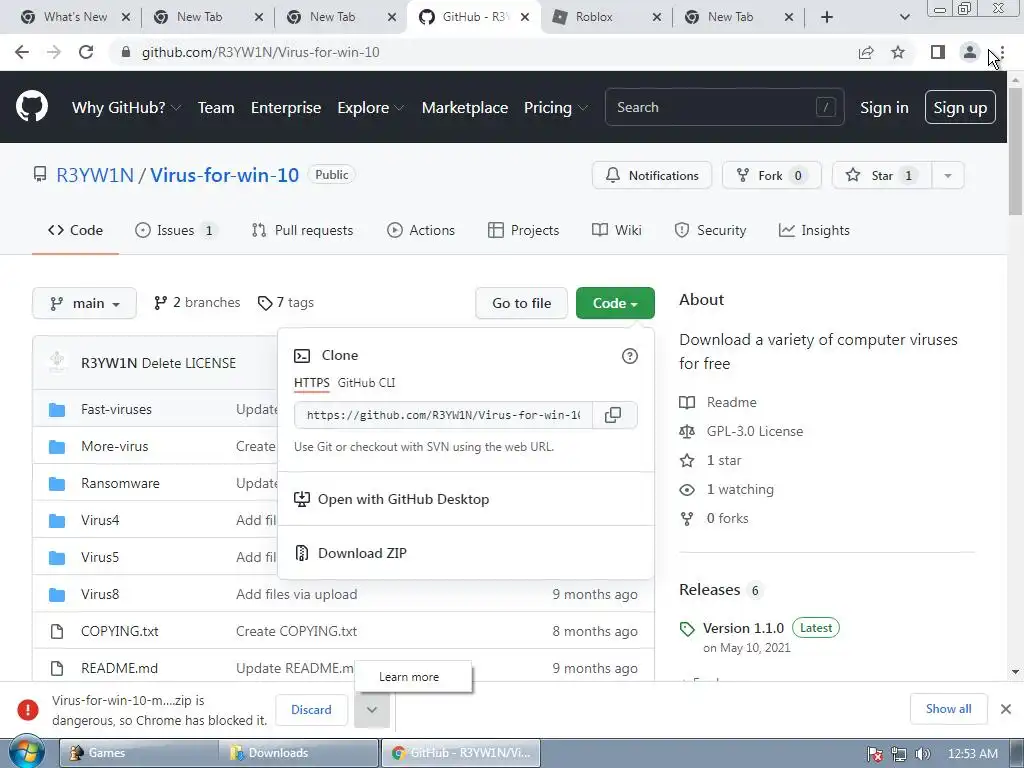Switch to Pull requests tab
Image resolution: width=1024 pixels, height=768 pixels.
pyautogui.click(x=302, y=231)
